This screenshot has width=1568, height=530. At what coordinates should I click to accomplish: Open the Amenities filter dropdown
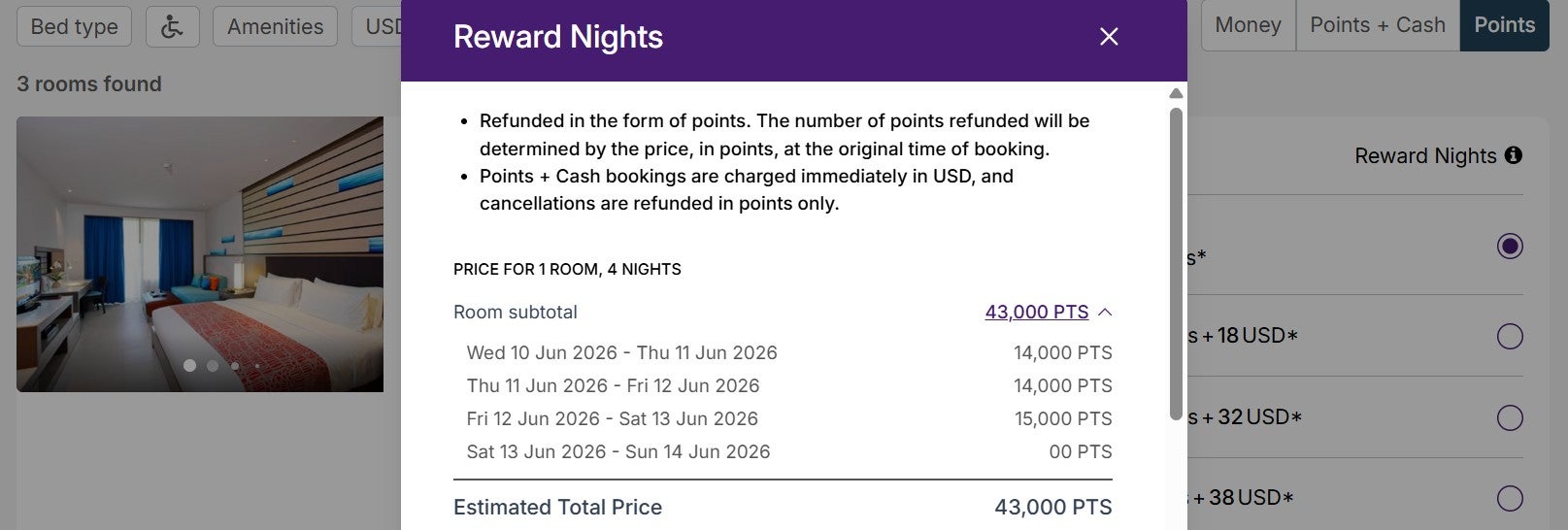point(275,26)
